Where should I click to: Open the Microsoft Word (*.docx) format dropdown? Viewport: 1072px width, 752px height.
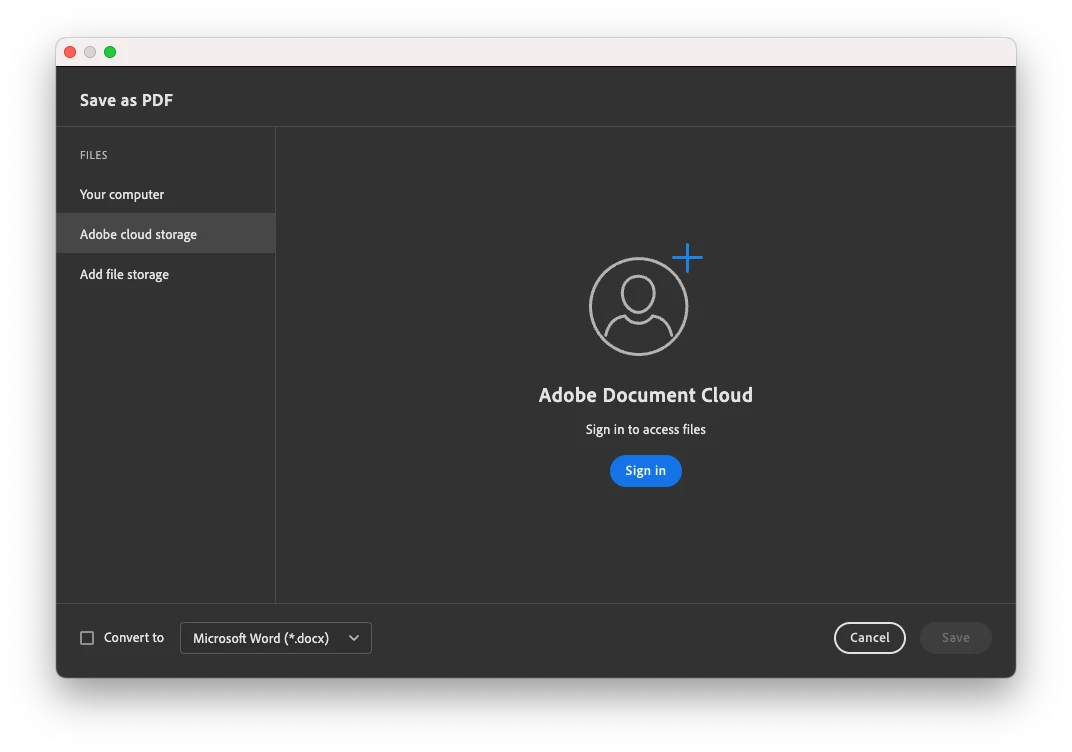(276, 638)
